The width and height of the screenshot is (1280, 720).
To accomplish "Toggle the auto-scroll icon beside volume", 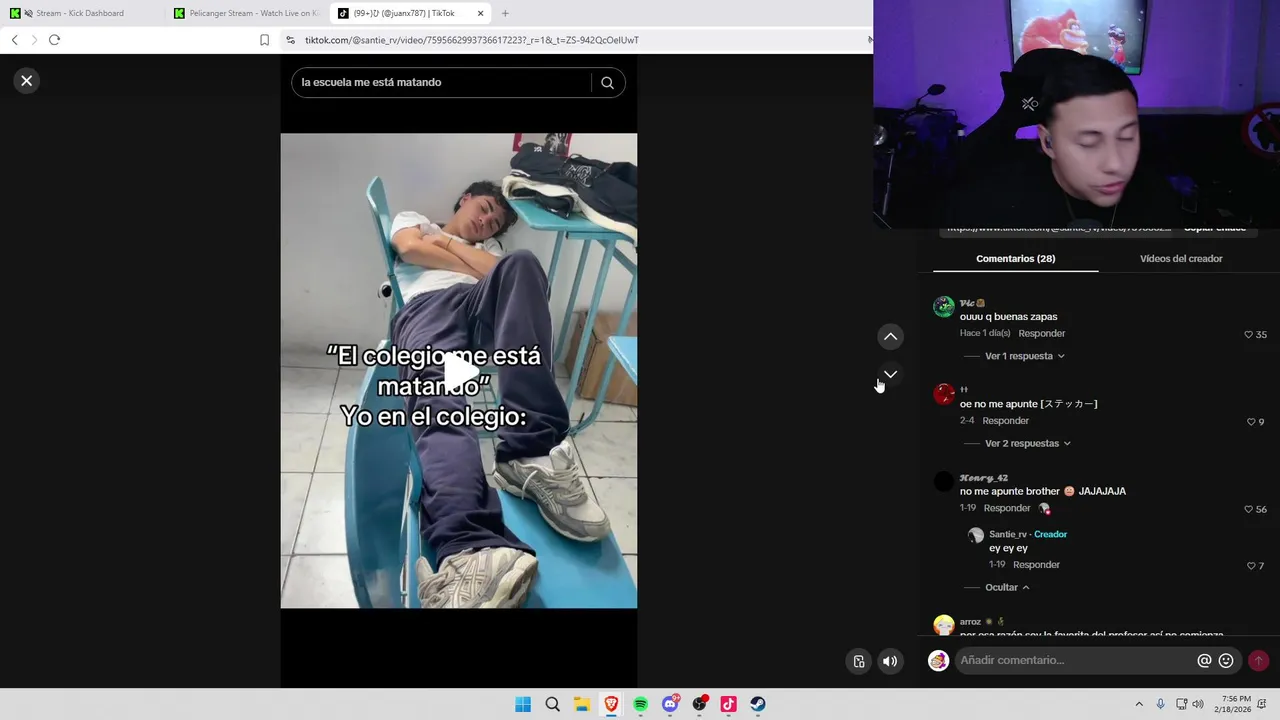I will click(x=858, y=661).
